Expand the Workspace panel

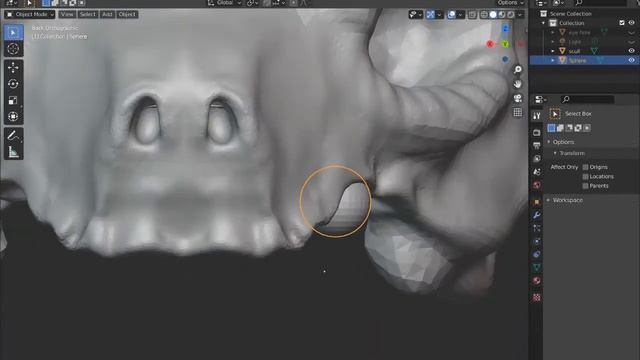(549, 200)
